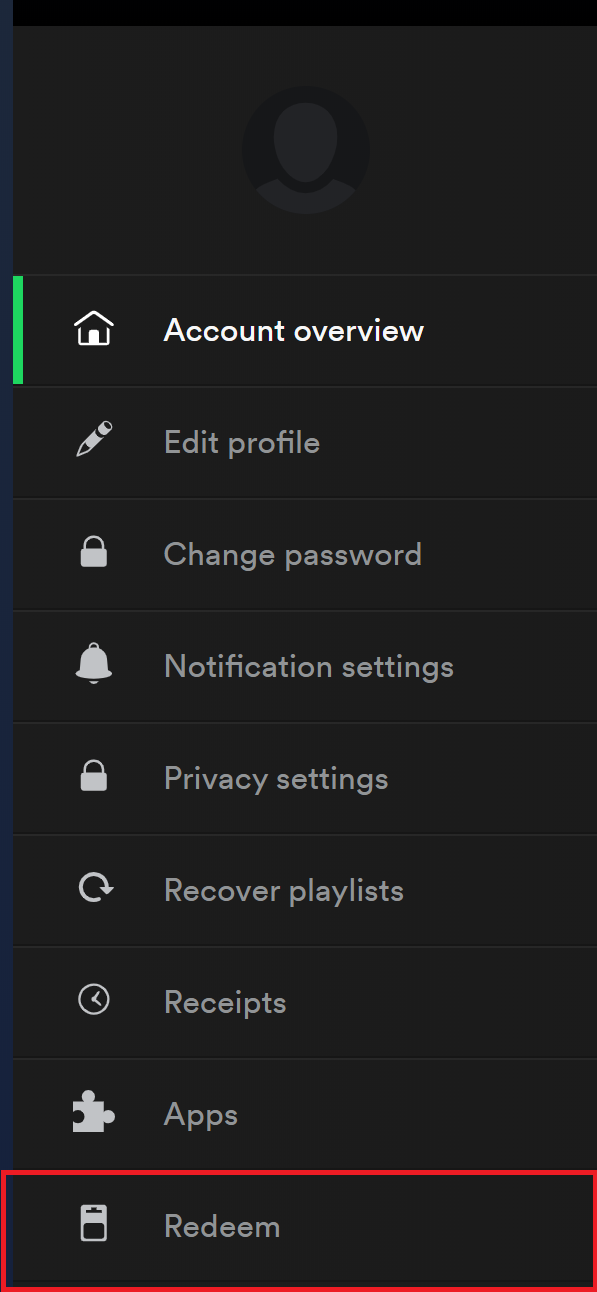The height and width of the screenshot is (1292, 597).
Task: Click the padlock icon beside Privacy settings
Action: 94,777
